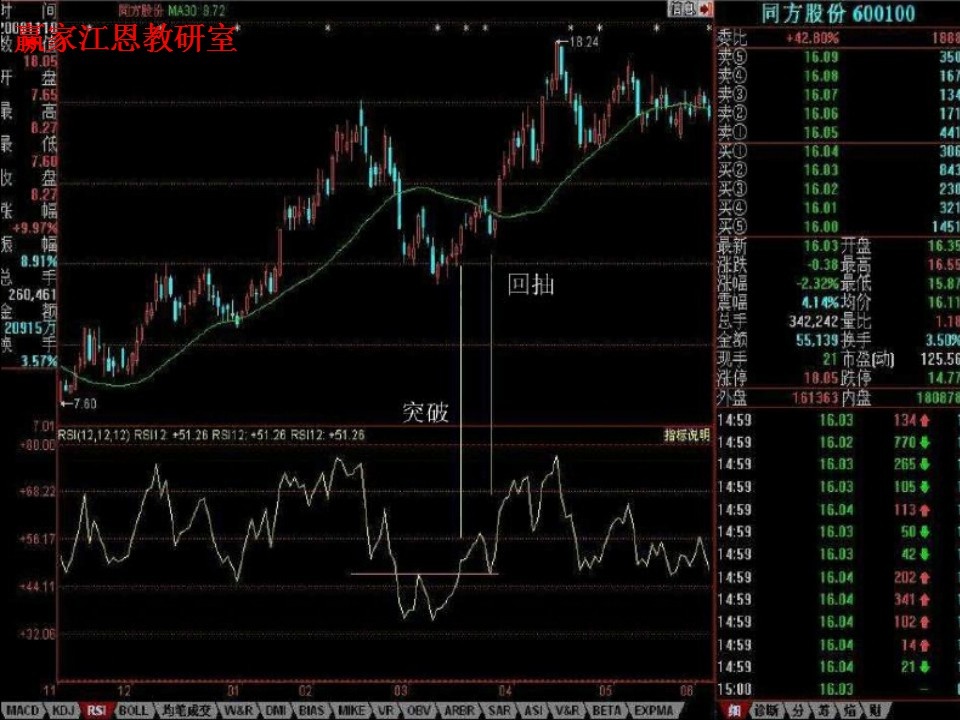Select the BIAS indicator tab
Screen dimensions: 960x720
(312, 711)
